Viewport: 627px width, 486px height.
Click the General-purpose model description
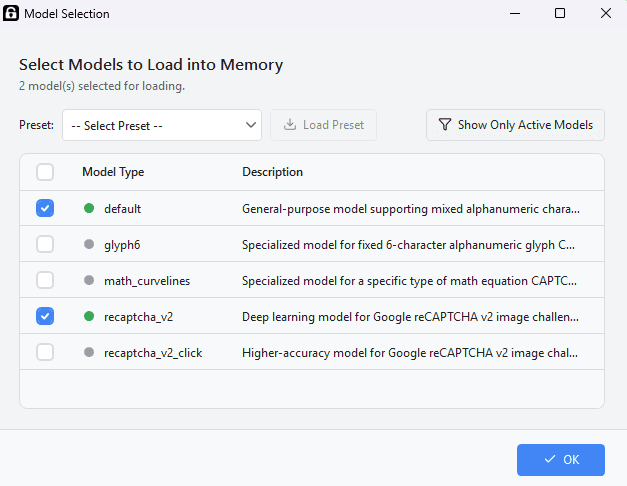pos(411,209)
